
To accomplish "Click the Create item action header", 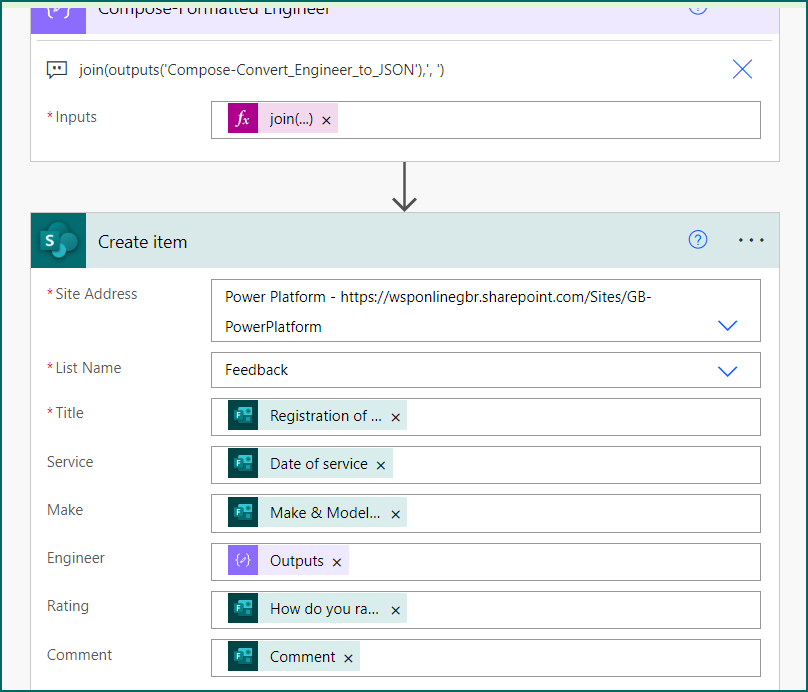I will pyautogui.click(x=405, y=241).
